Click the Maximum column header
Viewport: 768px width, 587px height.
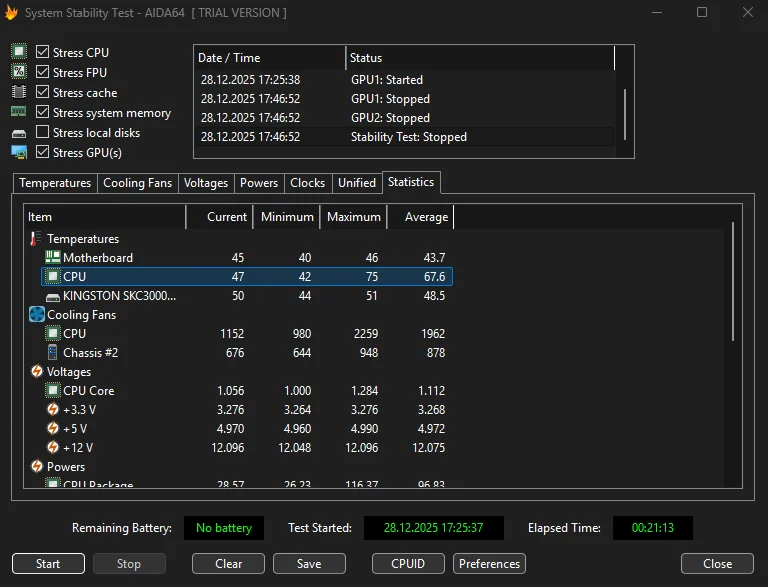pos(354,217)
